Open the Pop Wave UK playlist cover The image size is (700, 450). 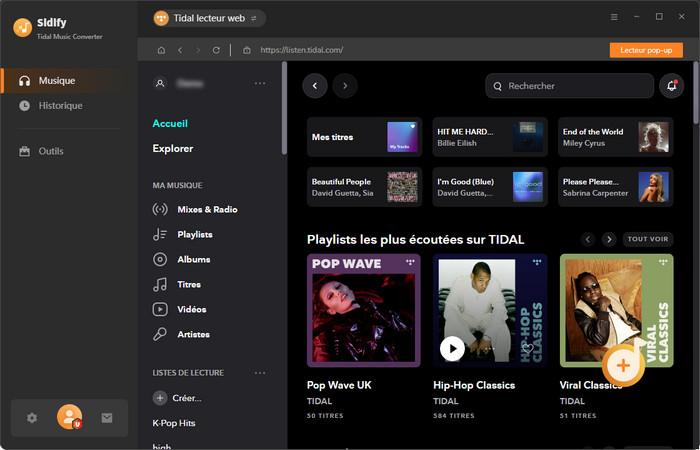point(363,310)
